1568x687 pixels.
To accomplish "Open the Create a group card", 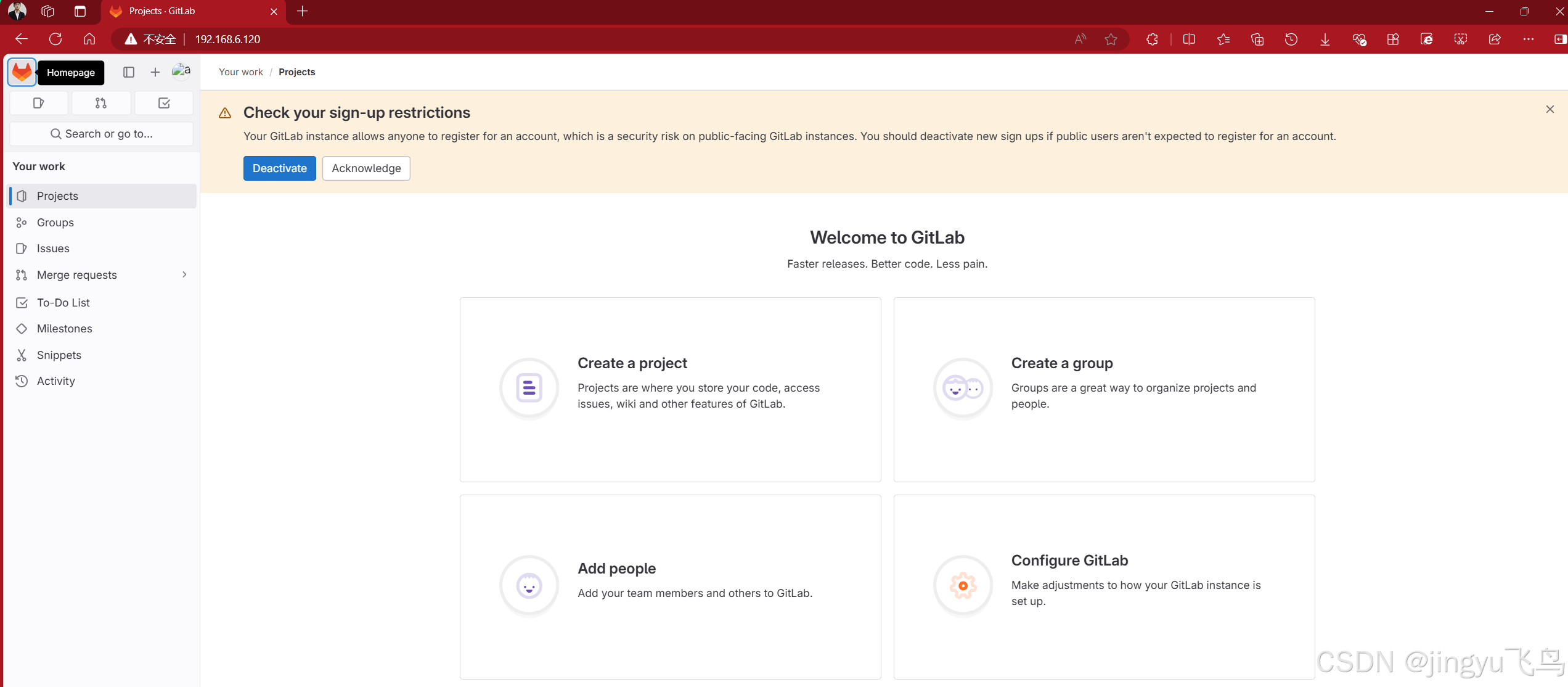I will tap(1105, 390).
